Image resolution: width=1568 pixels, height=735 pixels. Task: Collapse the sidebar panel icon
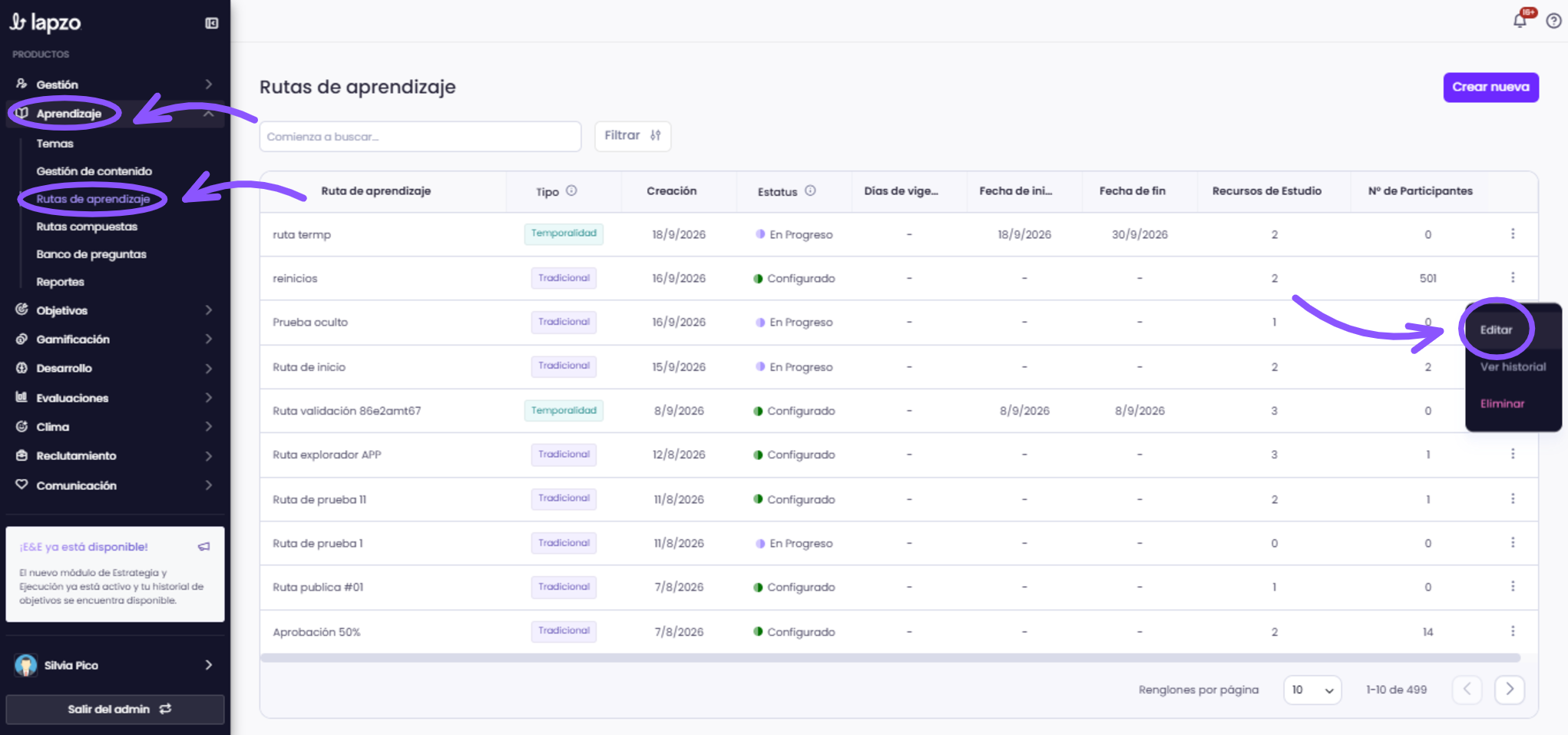click(212, 23)
